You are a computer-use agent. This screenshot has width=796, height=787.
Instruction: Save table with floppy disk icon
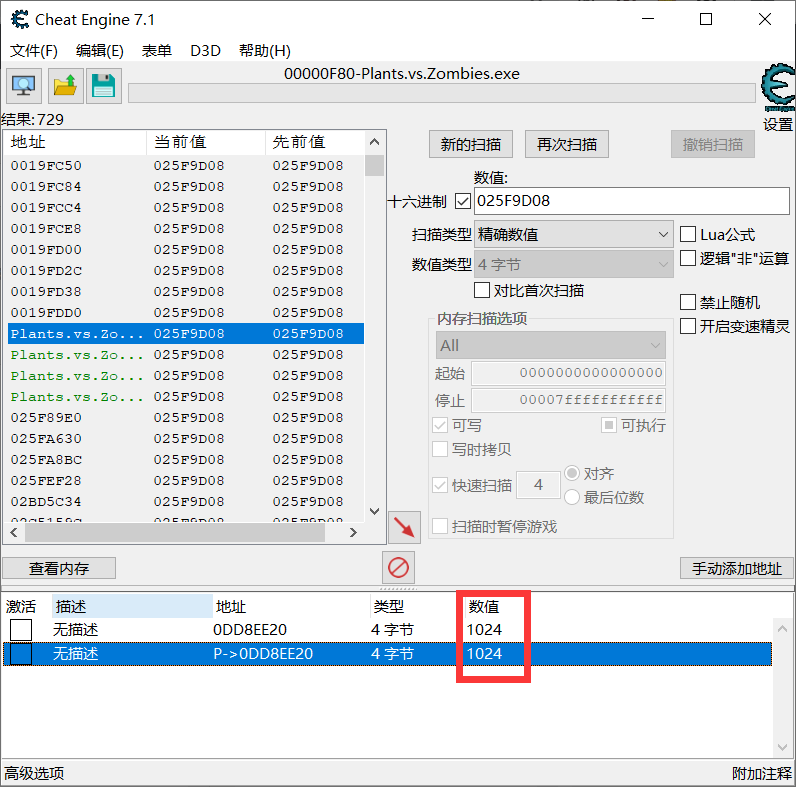click(x=104, y=86)
